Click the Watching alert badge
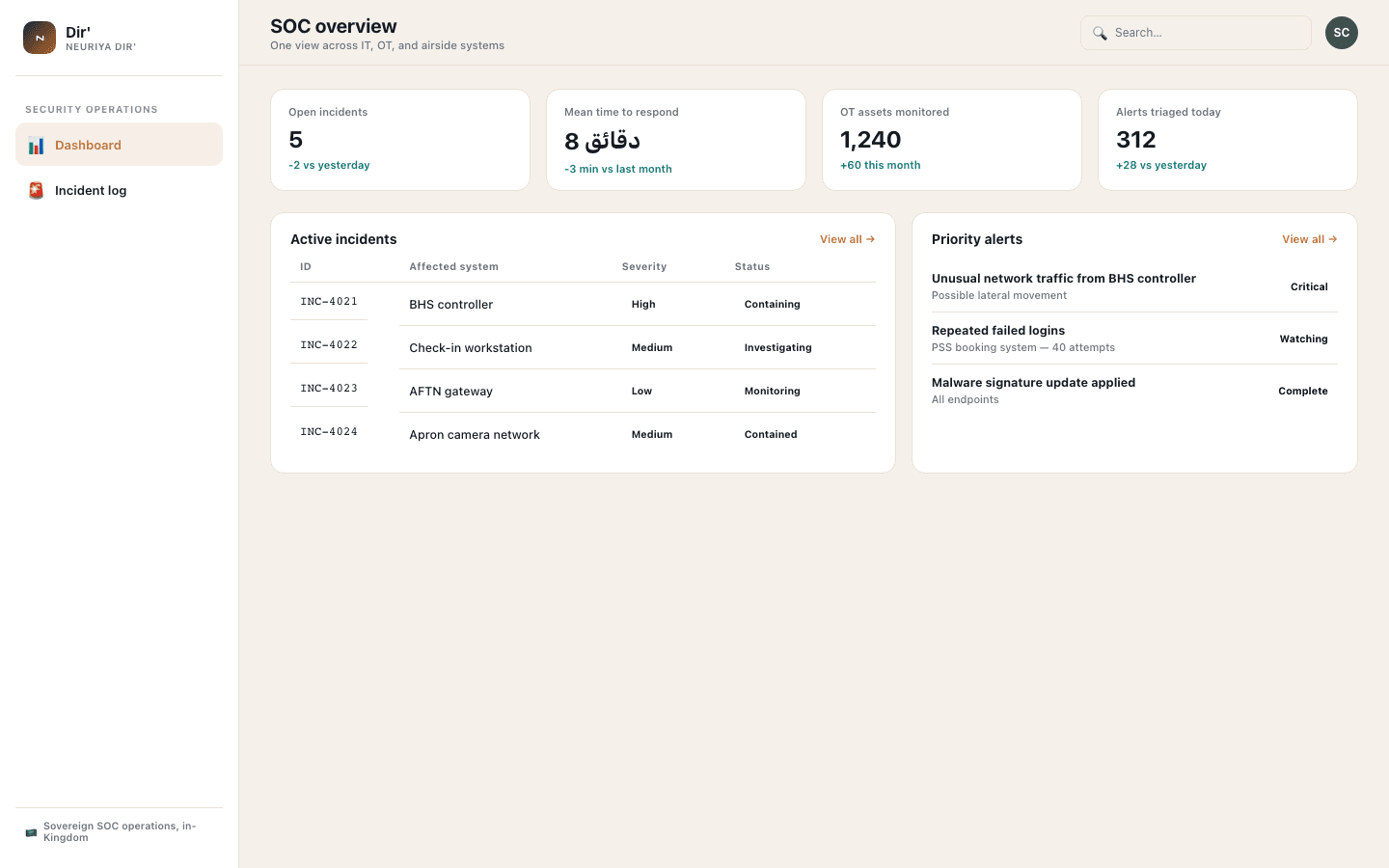Image resolution: width=1389 pixels, height=868 pixels. (1303, 339)
